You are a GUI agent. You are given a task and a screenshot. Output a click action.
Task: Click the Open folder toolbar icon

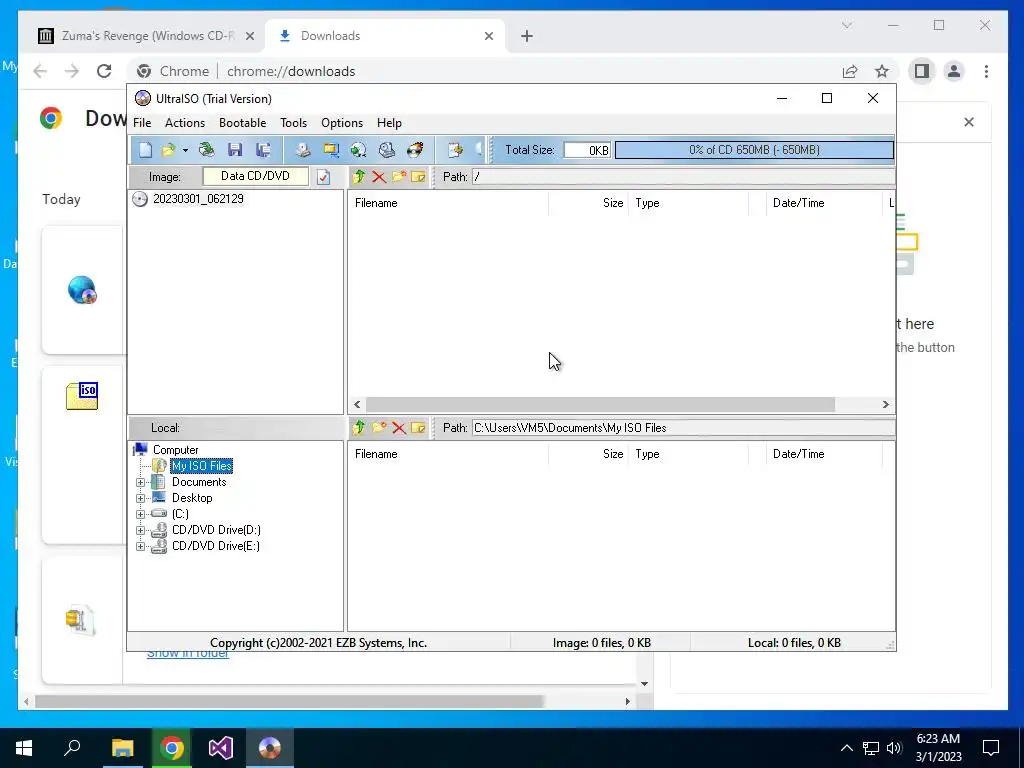pyautogui.click(x=168, y=150)
